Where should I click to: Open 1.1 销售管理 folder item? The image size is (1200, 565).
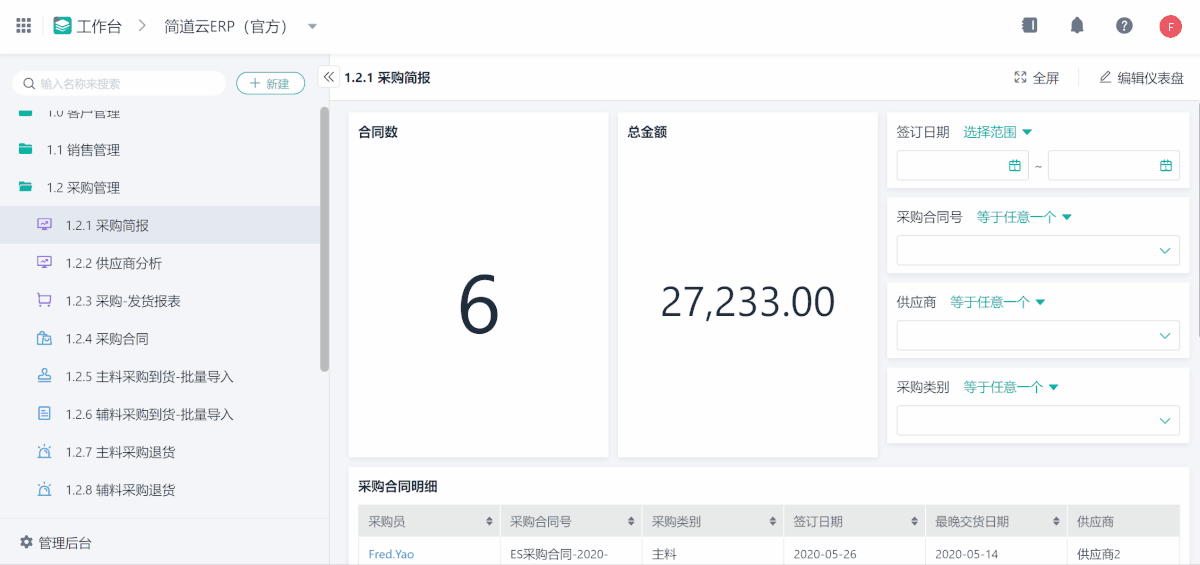tap(160, 150)
